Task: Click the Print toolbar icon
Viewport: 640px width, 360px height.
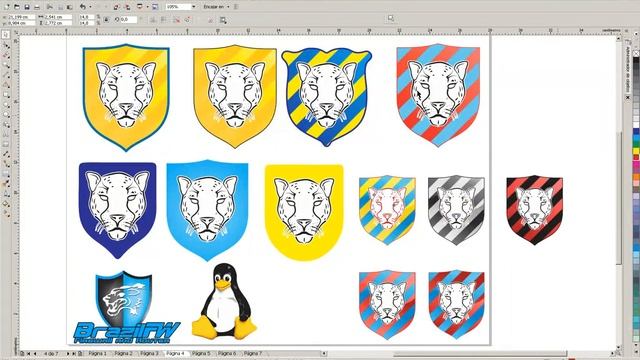Action: pos(37,7)
